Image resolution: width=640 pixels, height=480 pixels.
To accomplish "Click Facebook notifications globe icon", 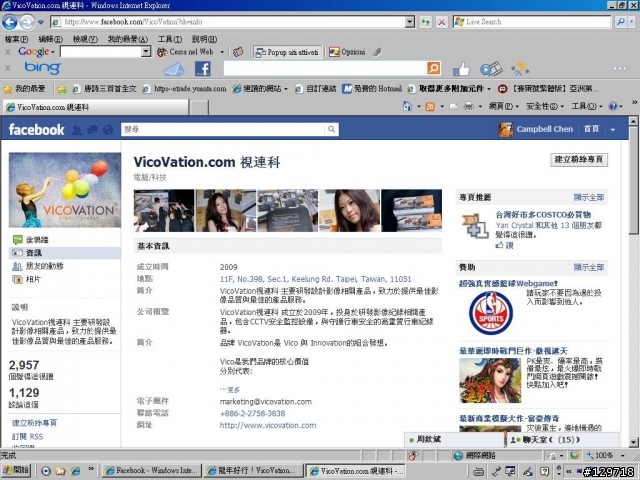I will [108, 130].
